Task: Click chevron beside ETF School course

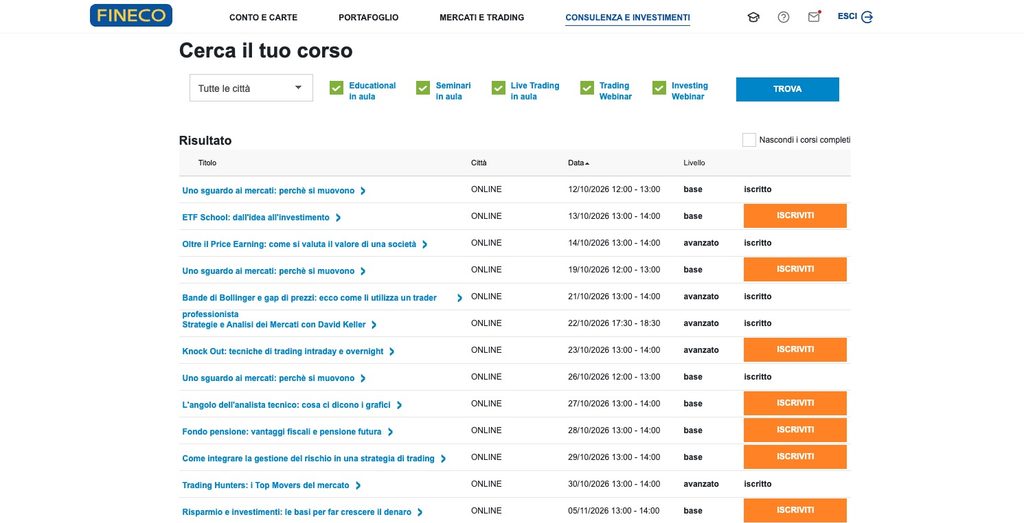Action: tap(338, 217)
